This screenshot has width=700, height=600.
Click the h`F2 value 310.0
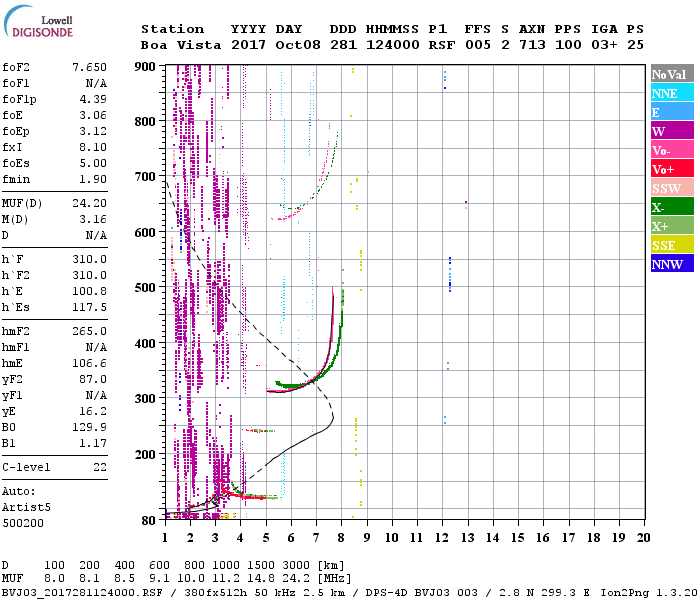coord(89,275)
